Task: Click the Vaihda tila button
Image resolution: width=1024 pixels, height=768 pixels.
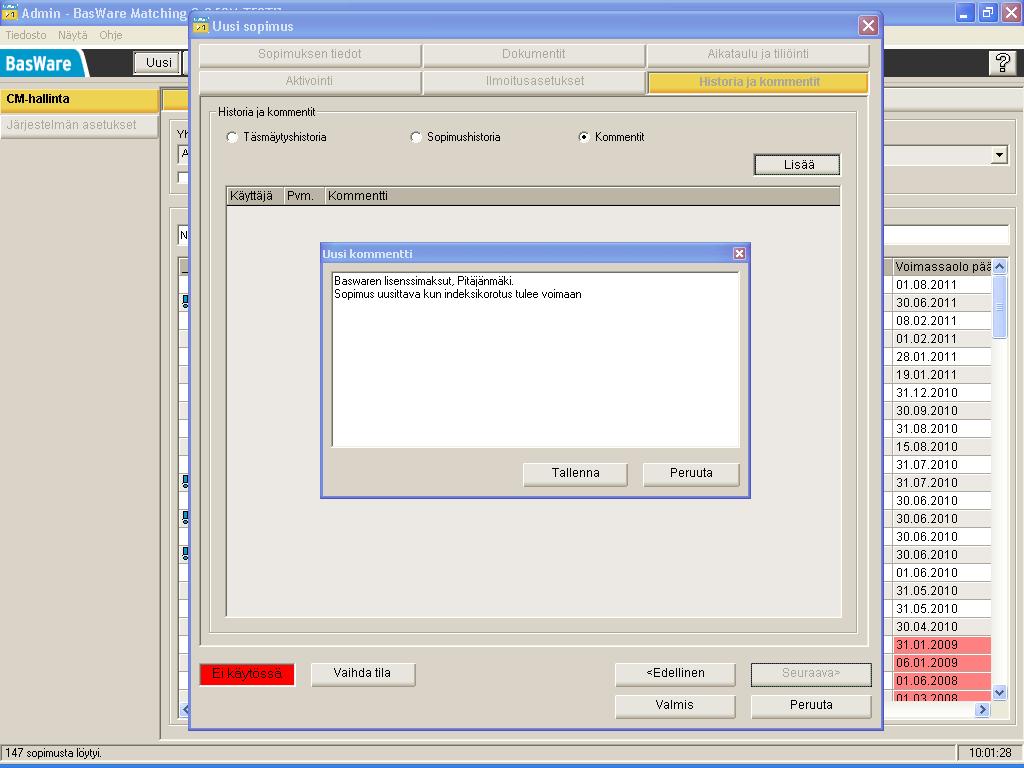Action: tap(362, 673)
